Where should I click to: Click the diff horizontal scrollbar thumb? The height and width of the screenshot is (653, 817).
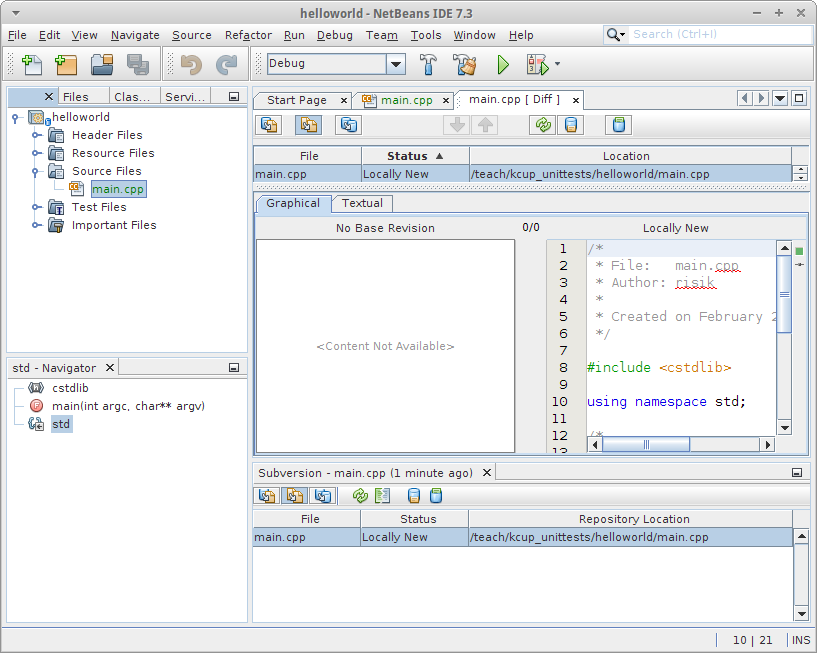point(646,445)
